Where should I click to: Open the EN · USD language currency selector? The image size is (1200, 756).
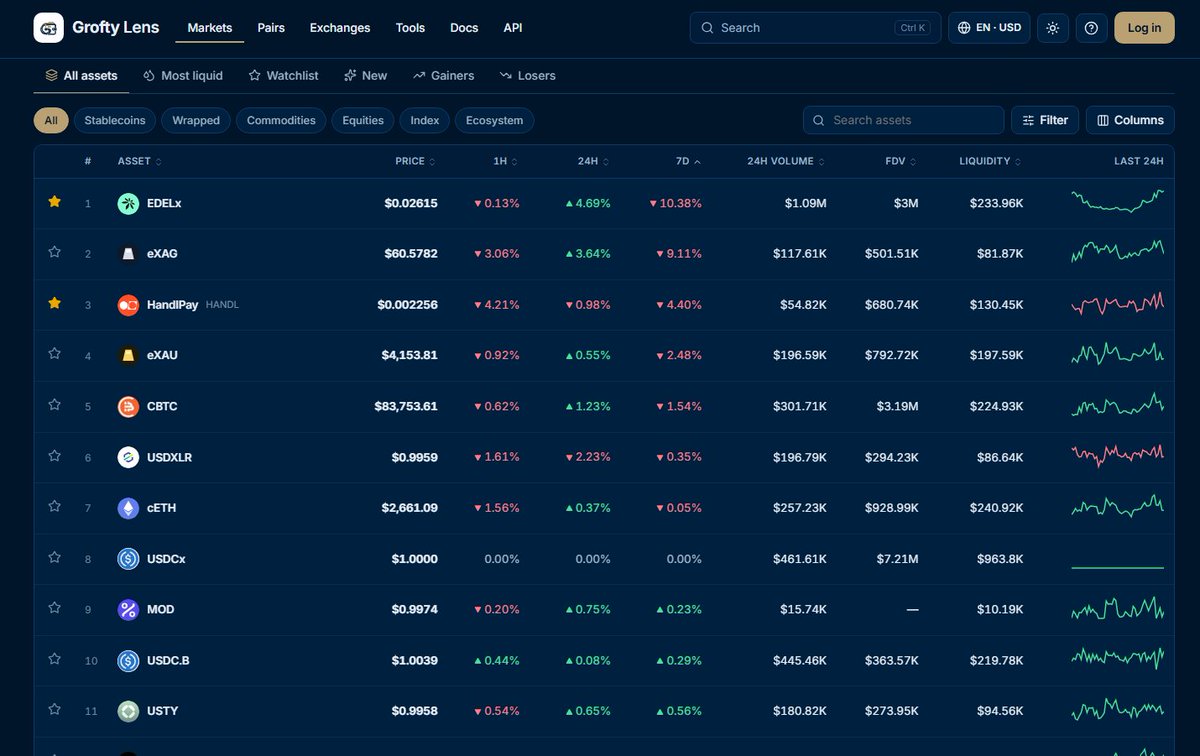pos(989,28)
